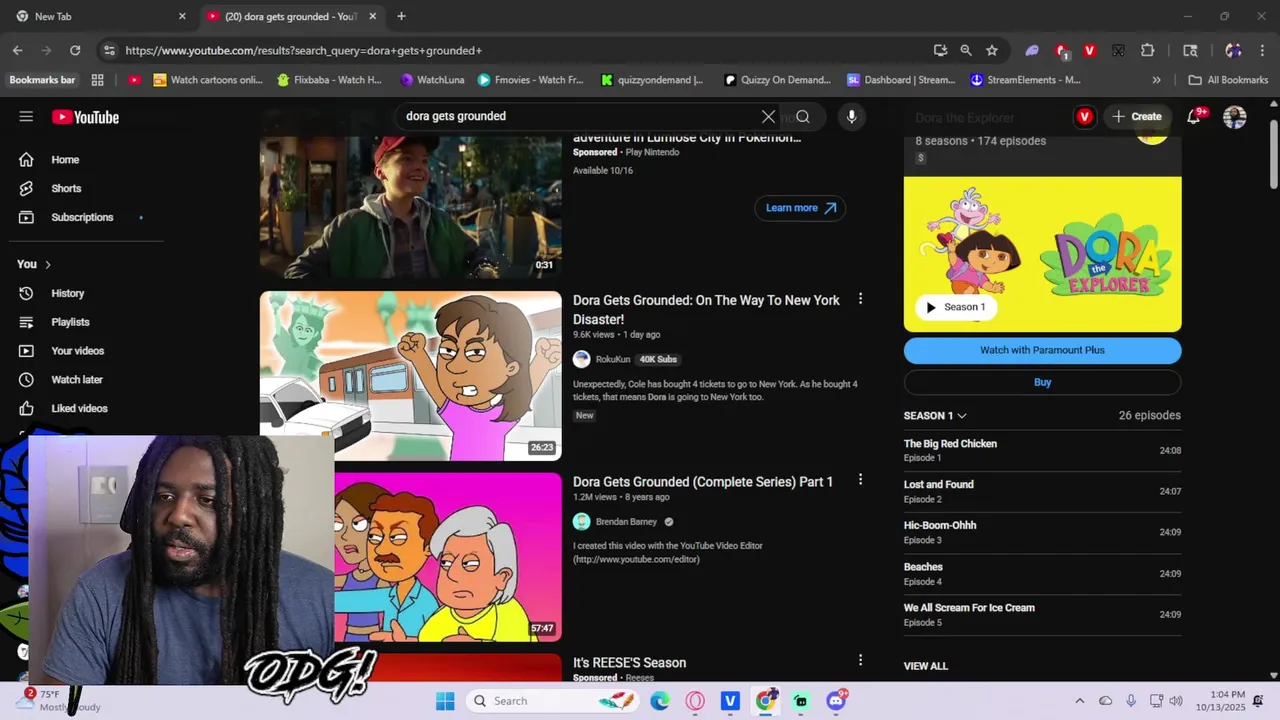Viewport: 1280px width, 720px height.
Task: Open the account avatar menu
Action: pyautogui.click(x=1235, y=117)
